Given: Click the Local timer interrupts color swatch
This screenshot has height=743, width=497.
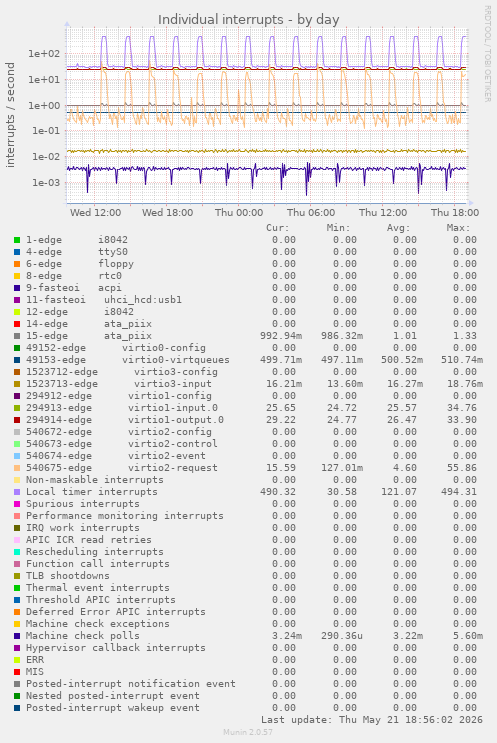Looking at the screenshot, I should 17,492.
